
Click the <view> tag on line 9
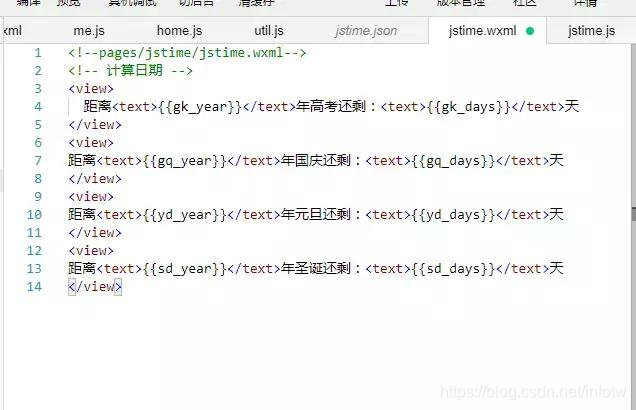point(91,197)
